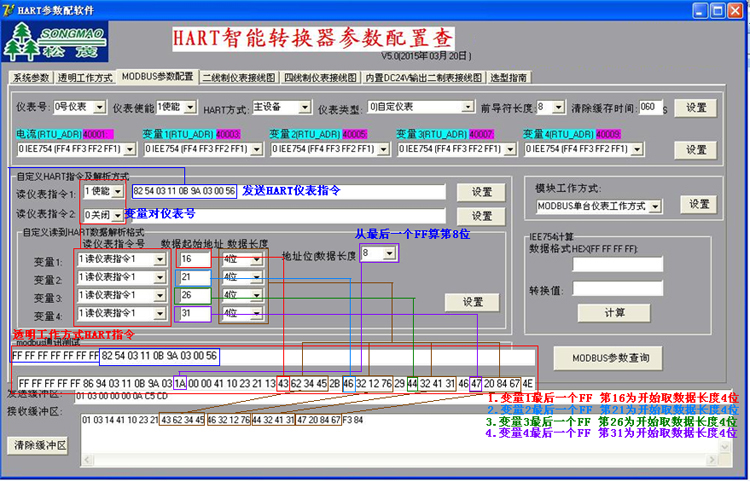Expand the 地址位数据长度 dropdown
Image resolution: width=750 pixels, height=482 pixels.
pos(378,252)
